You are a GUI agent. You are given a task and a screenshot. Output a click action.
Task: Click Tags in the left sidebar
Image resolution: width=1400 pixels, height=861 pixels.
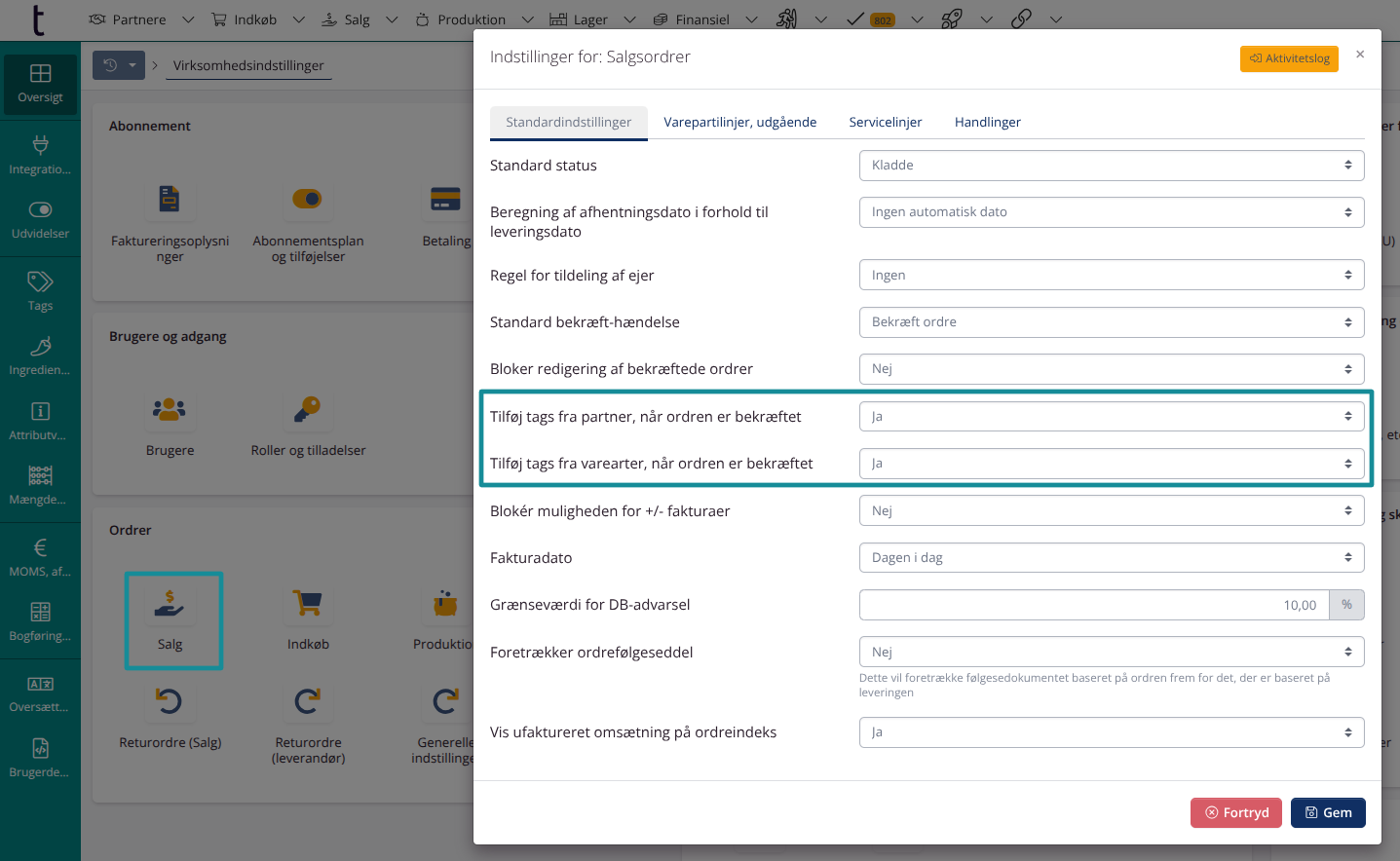point(40,290)
